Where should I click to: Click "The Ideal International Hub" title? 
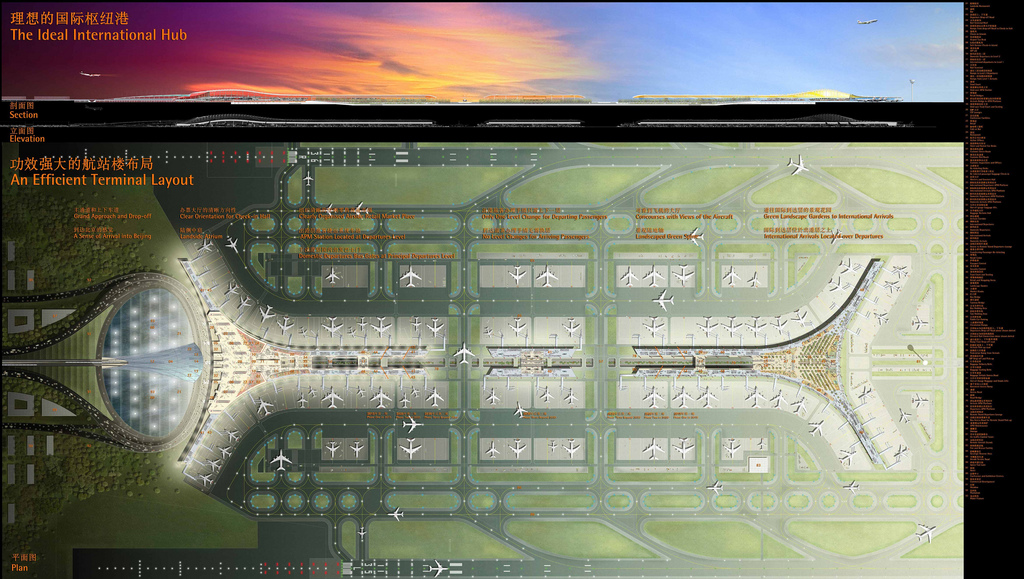[x=98, y=35]
